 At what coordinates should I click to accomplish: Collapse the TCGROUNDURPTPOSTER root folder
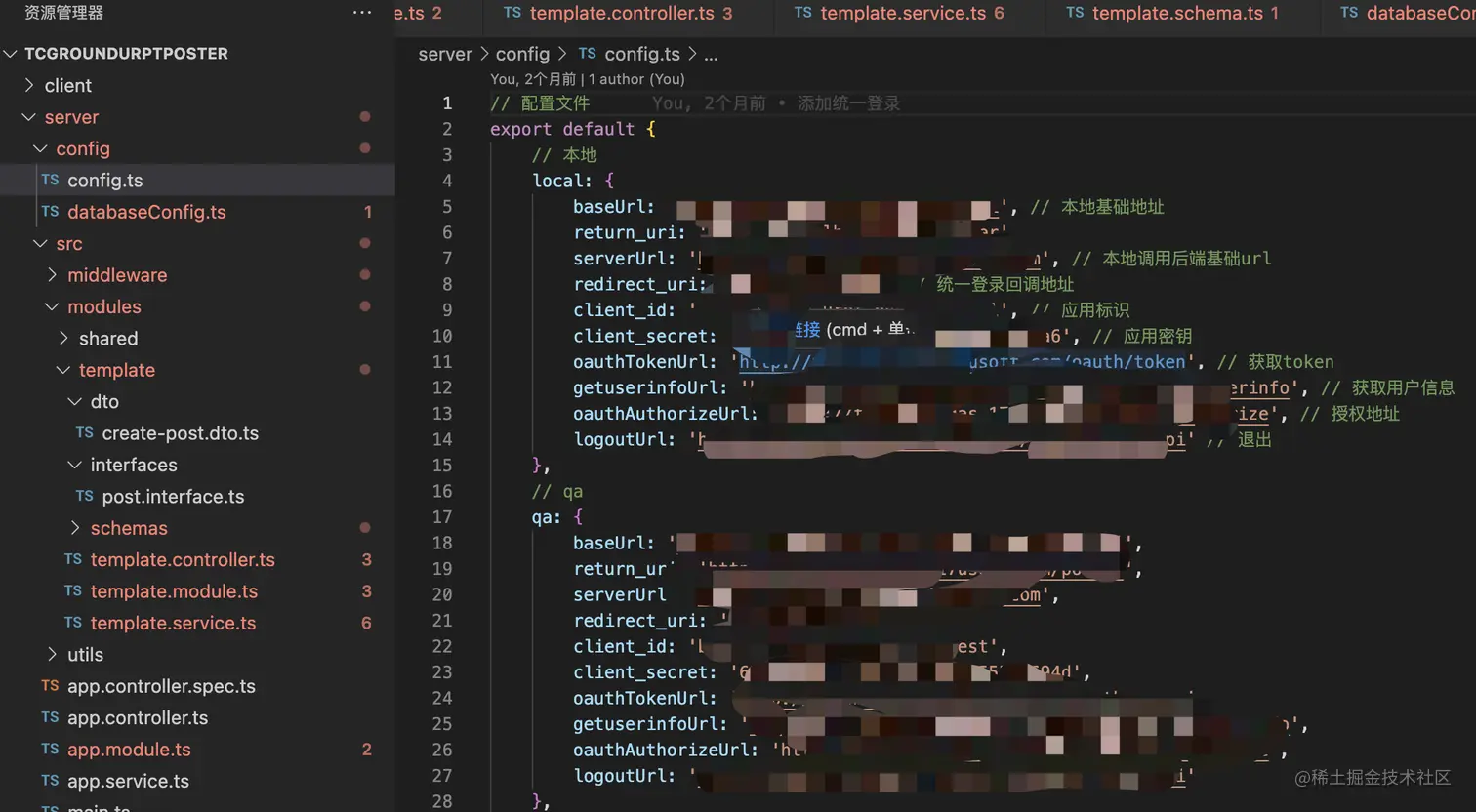(11, 54)
